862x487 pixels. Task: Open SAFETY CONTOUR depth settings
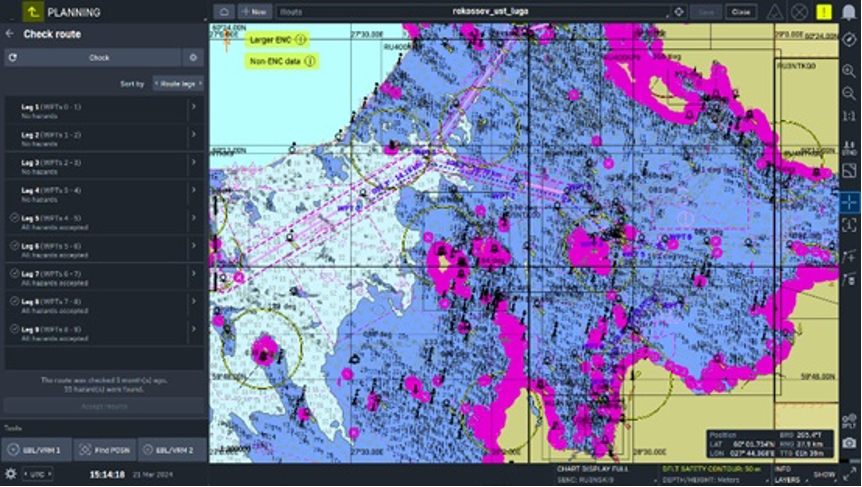tap(715, 474)
